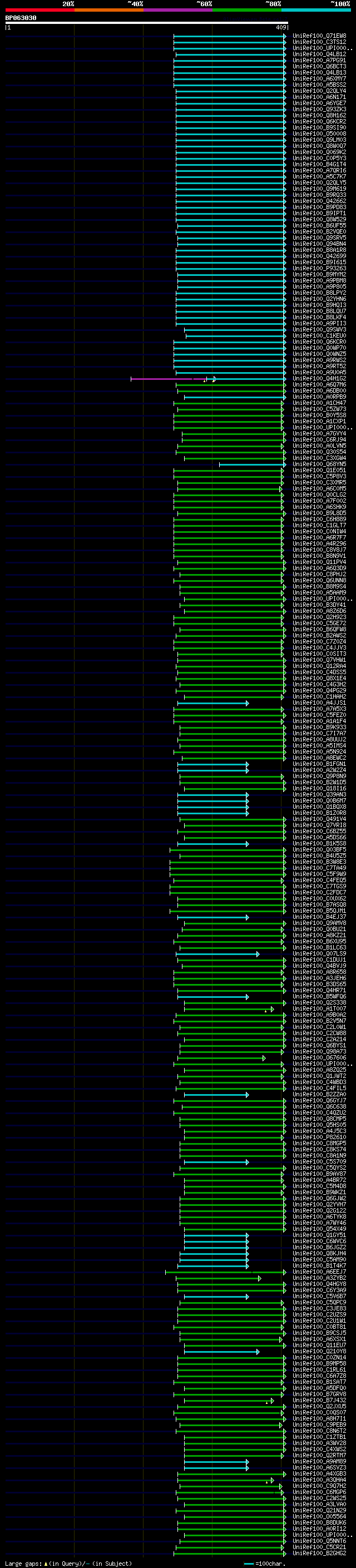Select hit label UniRef100_B6XU95

tap(319, 942)
